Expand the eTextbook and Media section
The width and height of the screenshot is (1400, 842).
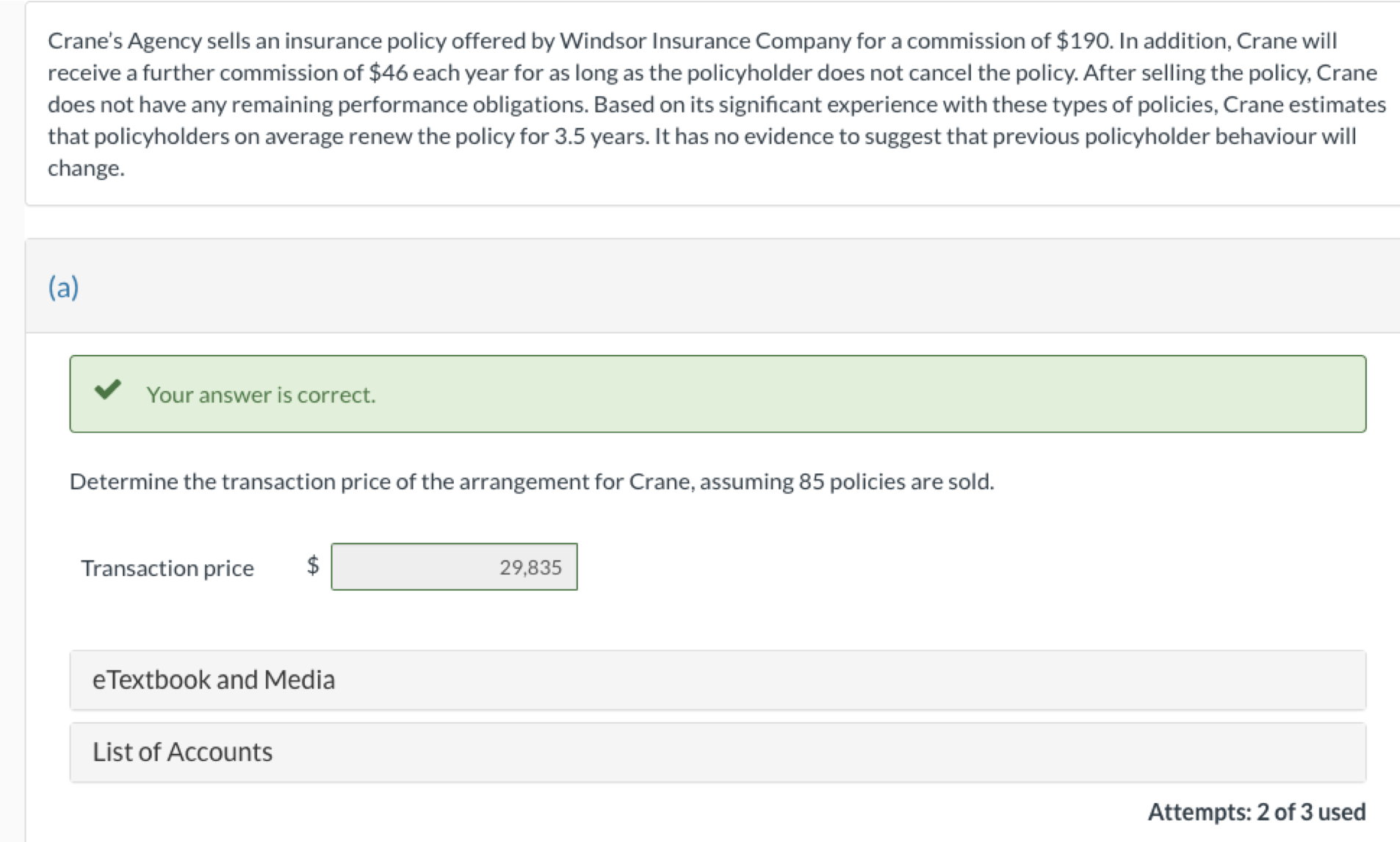(x=213, y=680)
